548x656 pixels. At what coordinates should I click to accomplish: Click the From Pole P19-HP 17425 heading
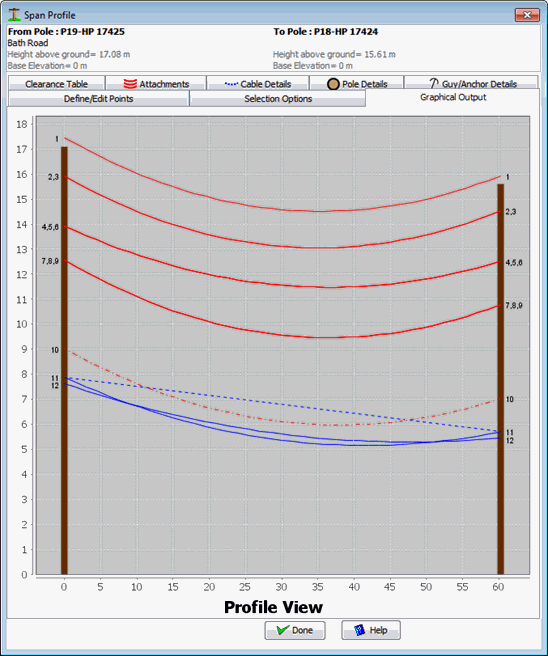pyautogui.click(x=66, y=31)
